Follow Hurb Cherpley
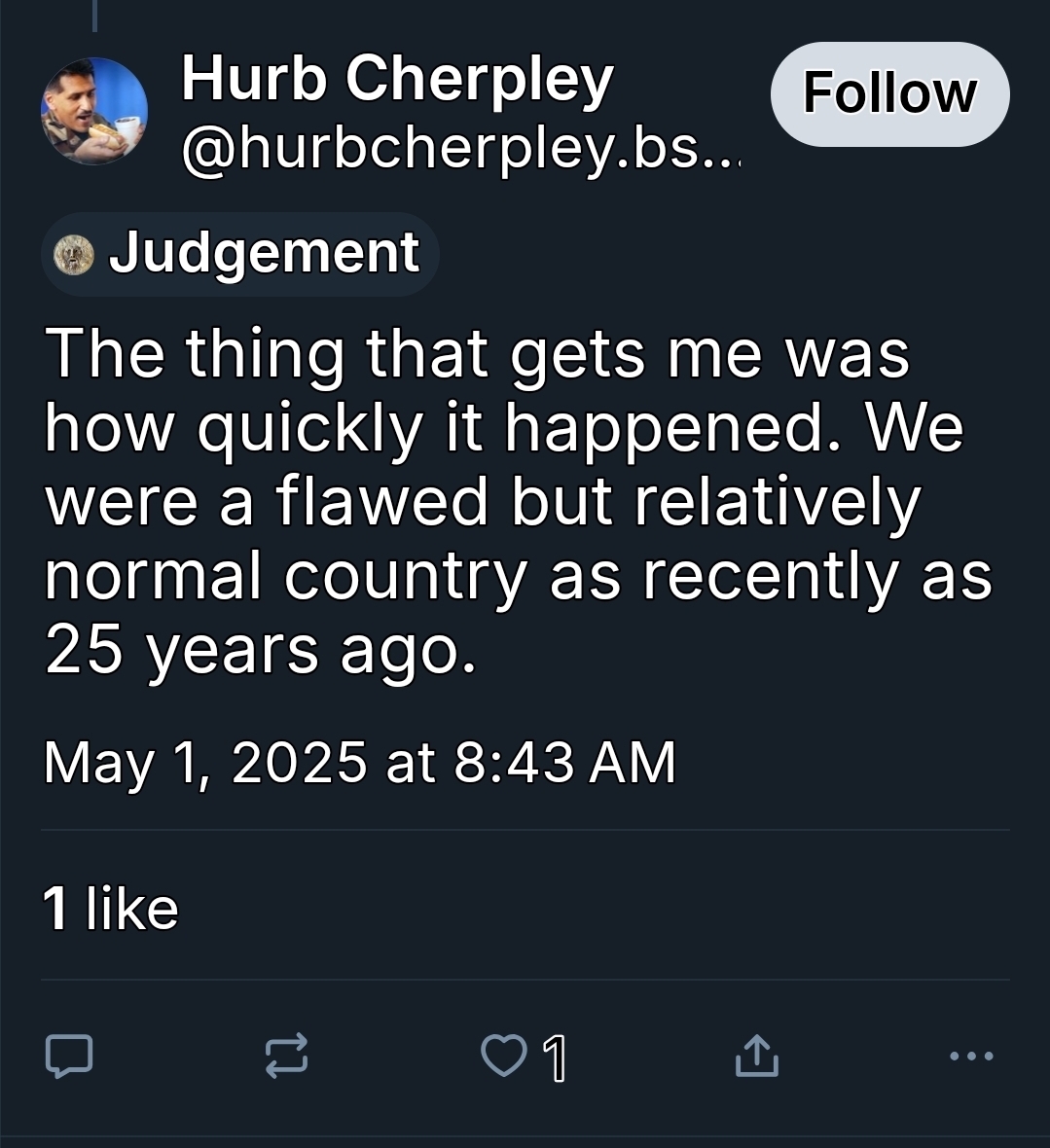The height and width of the screenshot is (1148, 1050). click(x=889, y=94)
